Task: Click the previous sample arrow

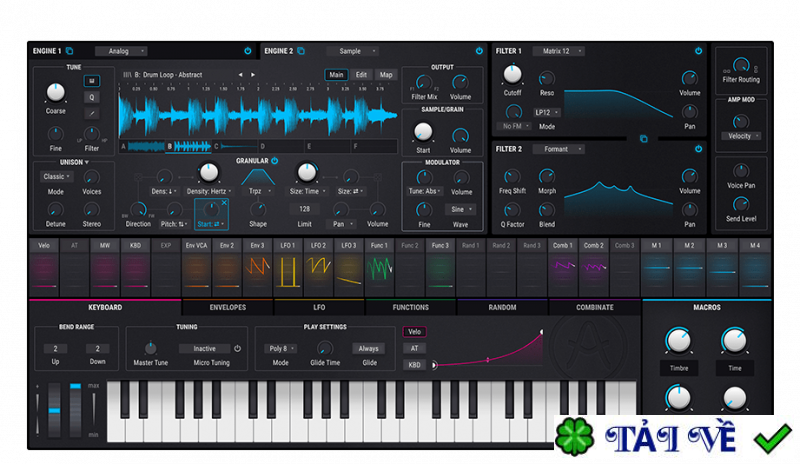Action: click(x=240, y=75)
